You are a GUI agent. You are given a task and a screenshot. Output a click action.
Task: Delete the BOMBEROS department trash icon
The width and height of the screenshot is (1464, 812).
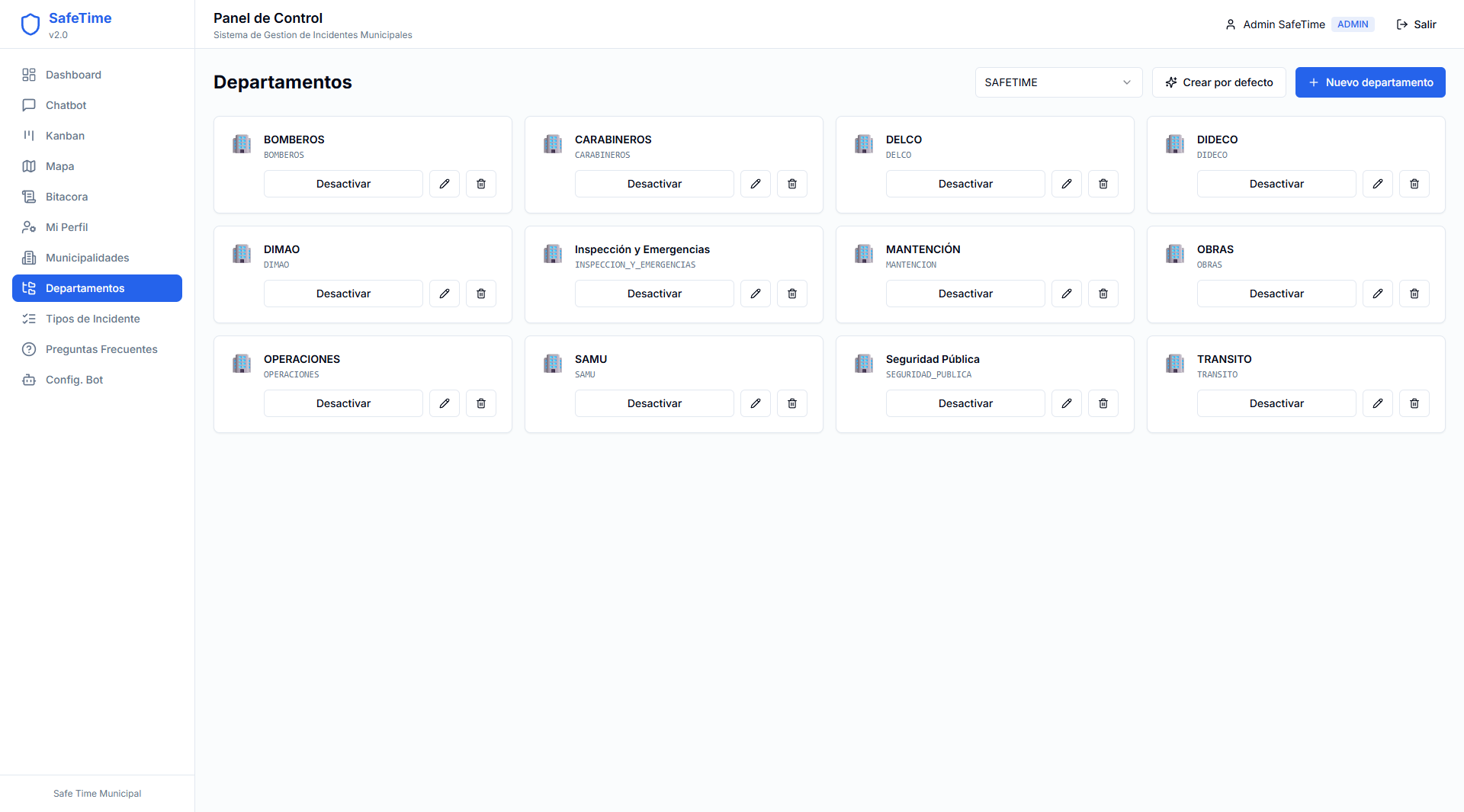[481, 184]
